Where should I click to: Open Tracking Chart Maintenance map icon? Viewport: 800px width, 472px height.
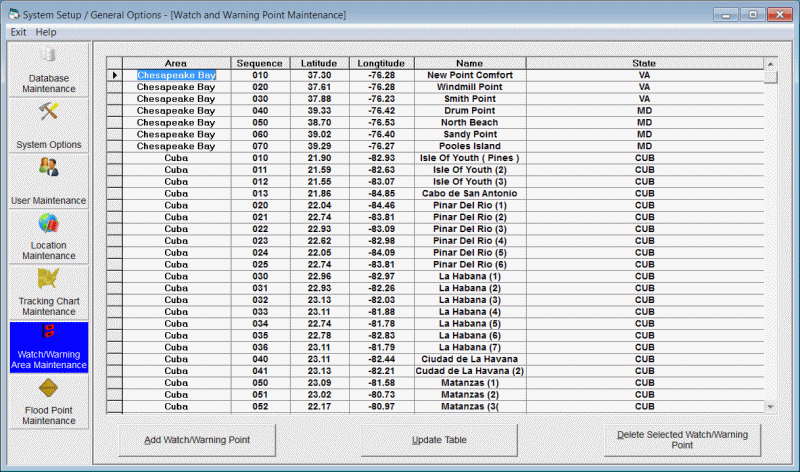pos(48,279)
